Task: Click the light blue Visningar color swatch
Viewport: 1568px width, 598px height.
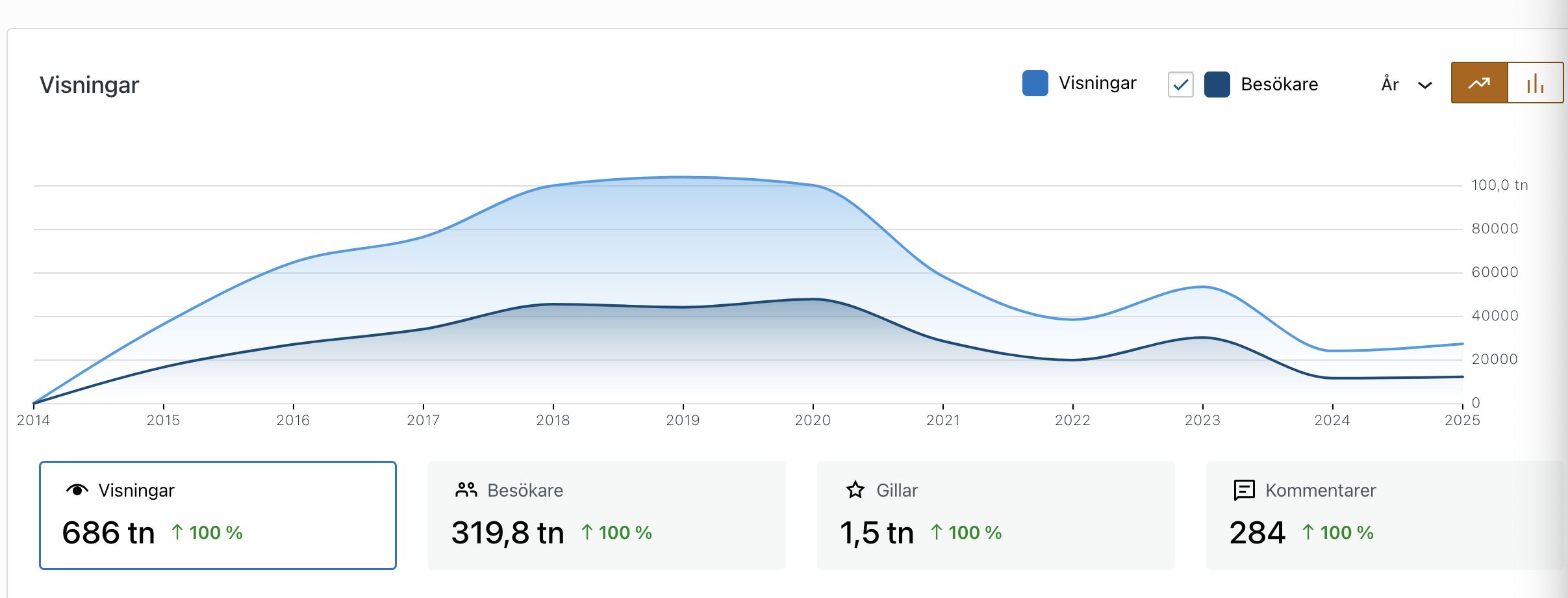Action: pos(1035,83)
